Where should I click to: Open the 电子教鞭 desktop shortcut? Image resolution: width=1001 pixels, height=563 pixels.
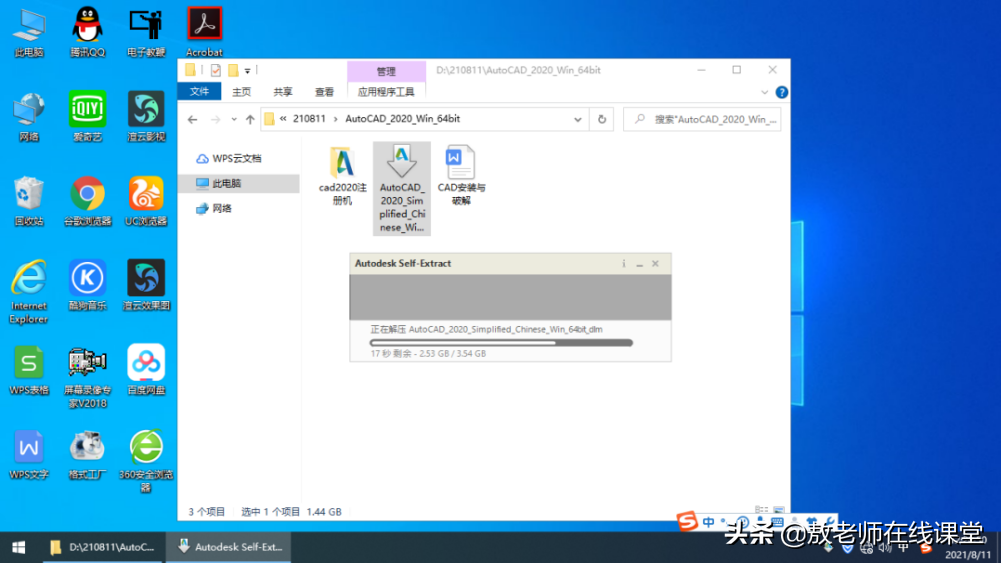click(x=146, y=33)
